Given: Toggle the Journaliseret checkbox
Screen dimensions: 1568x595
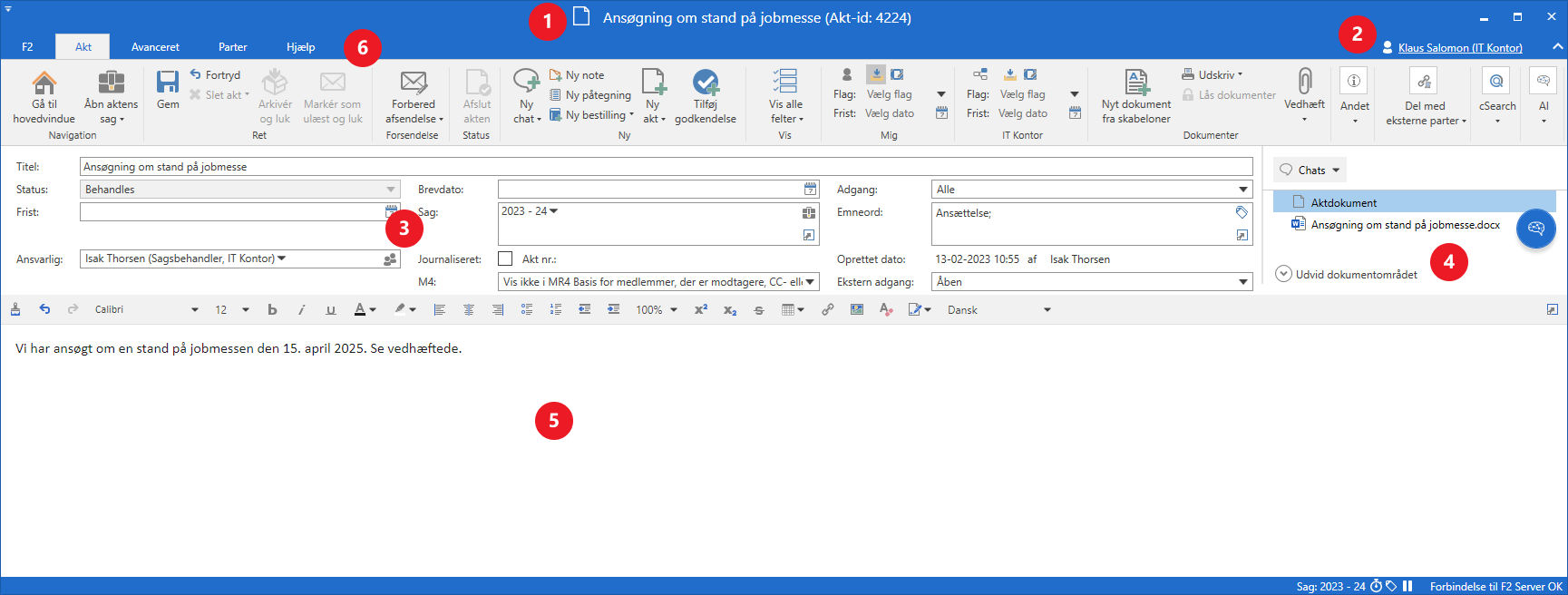Looking at the screenshot, I should coord(505,259).
